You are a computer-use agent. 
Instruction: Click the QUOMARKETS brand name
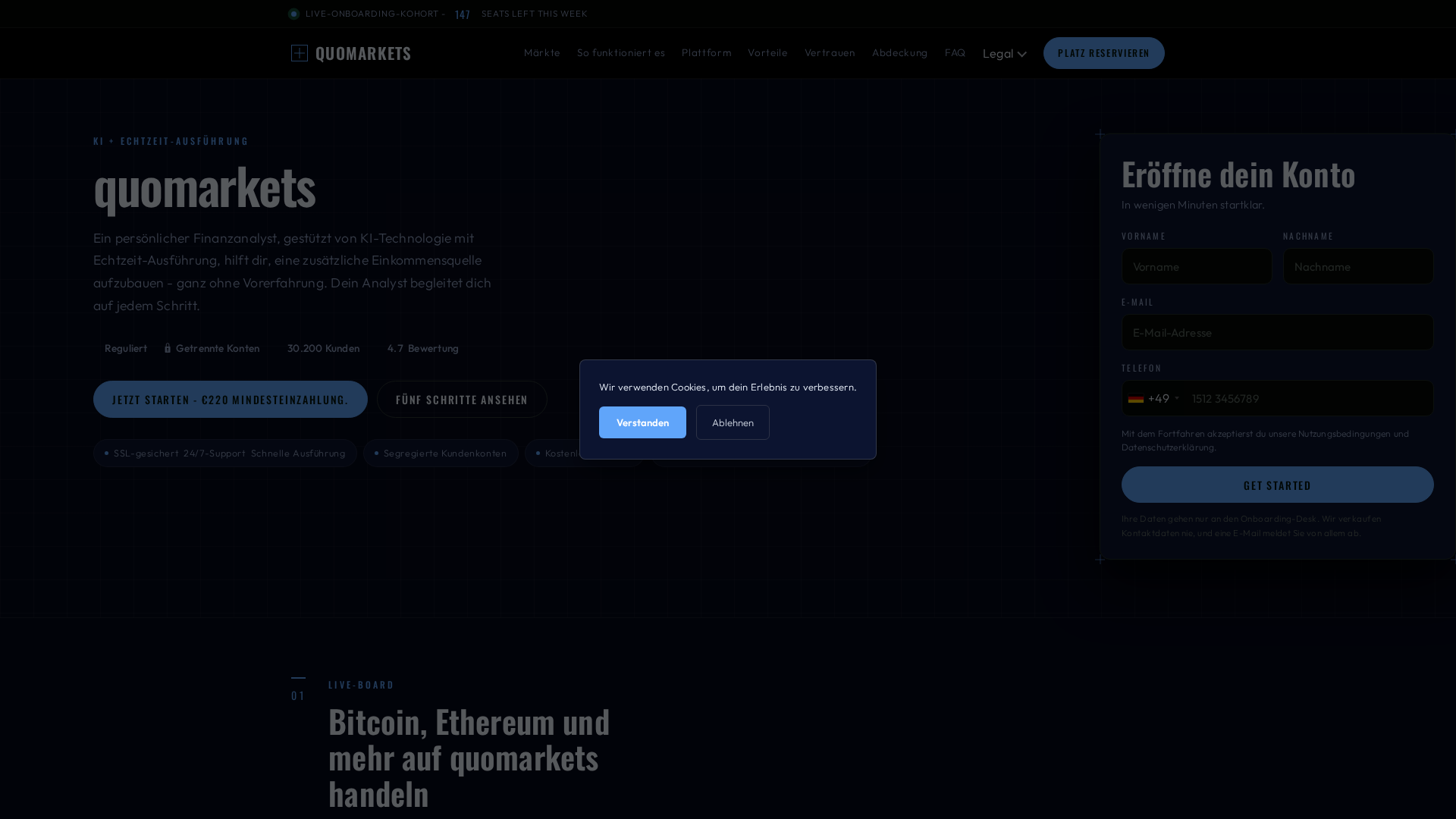(x=363, y=53)
